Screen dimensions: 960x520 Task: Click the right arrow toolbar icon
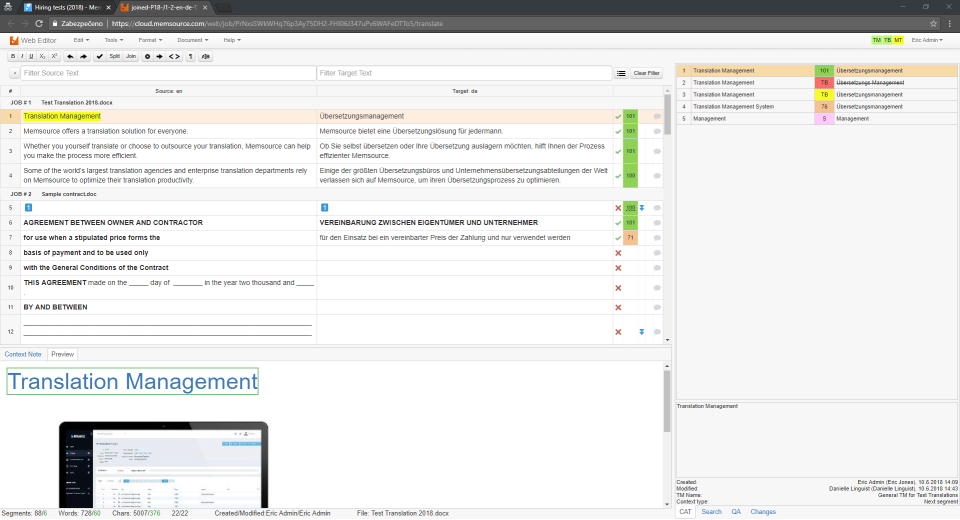(x=159, y=56)
